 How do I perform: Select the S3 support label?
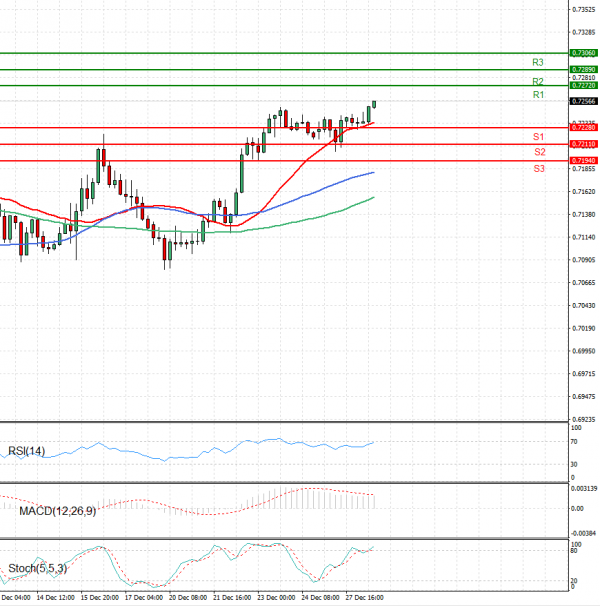(539, 169)
